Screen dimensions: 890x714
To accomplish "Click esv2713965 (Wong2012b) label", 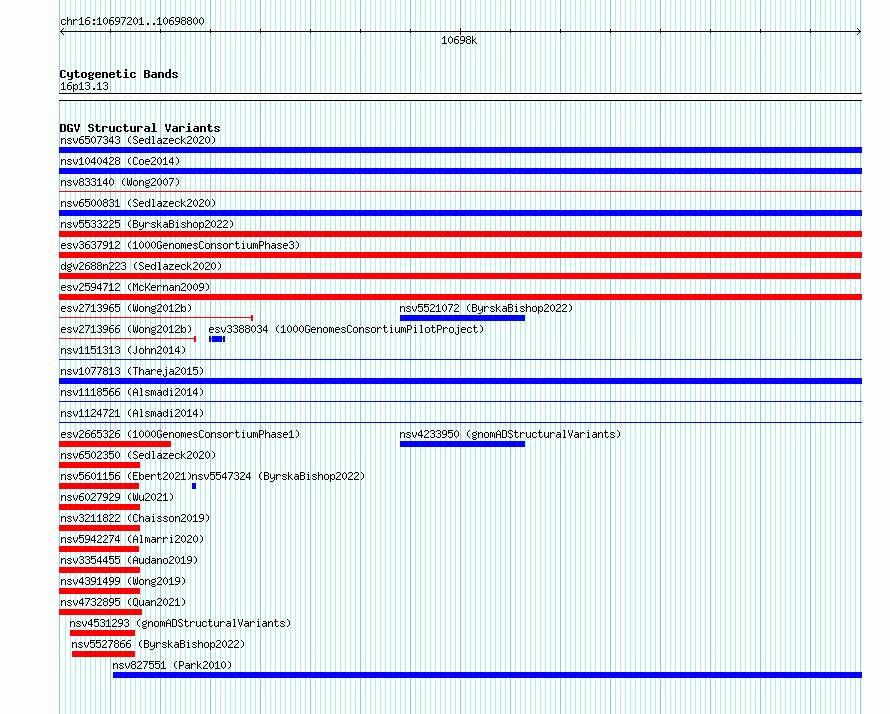I will [x=126, y=308].
